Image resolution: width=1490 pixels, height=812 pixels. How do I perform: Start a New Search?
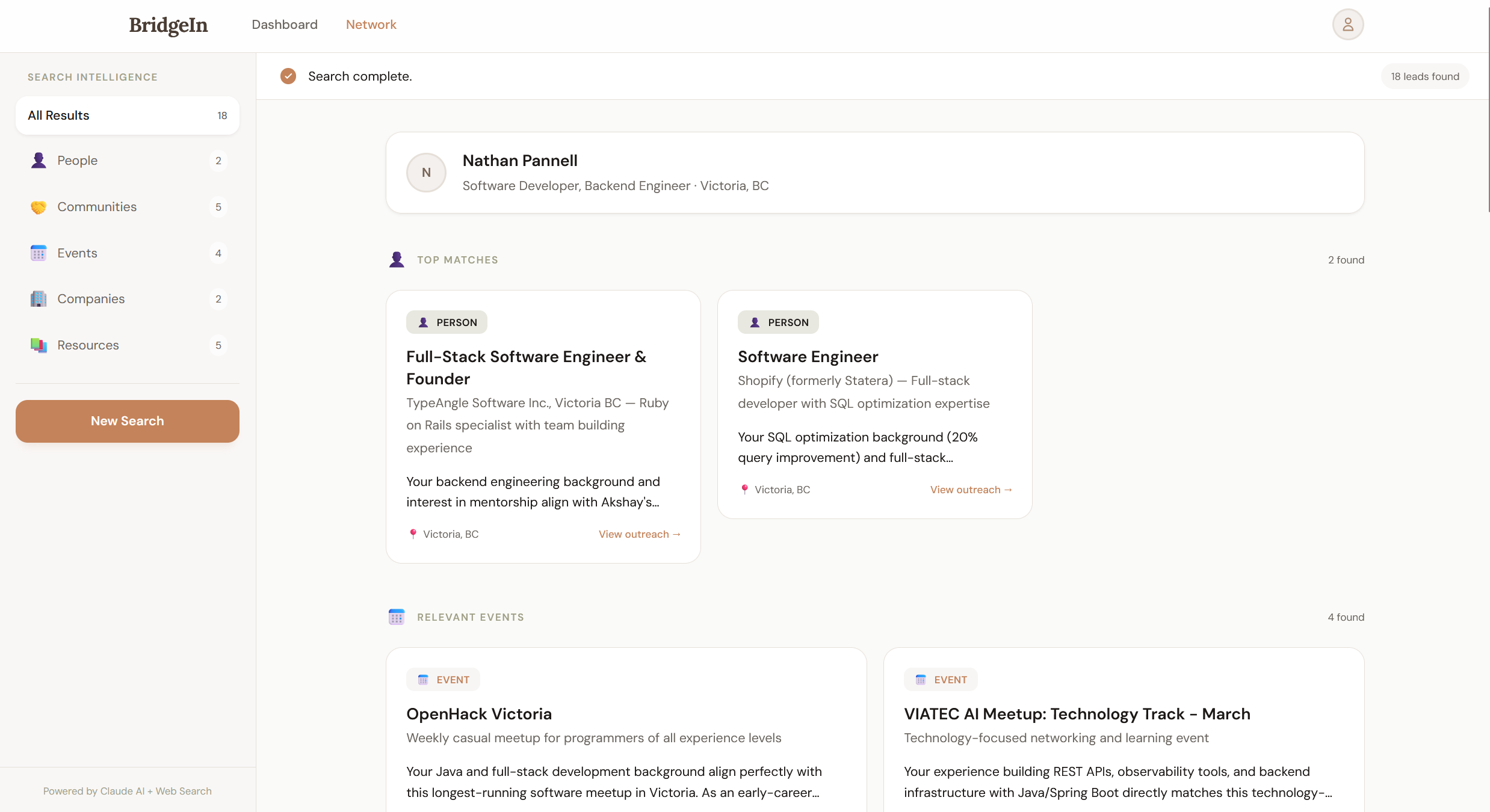[128, 421]
